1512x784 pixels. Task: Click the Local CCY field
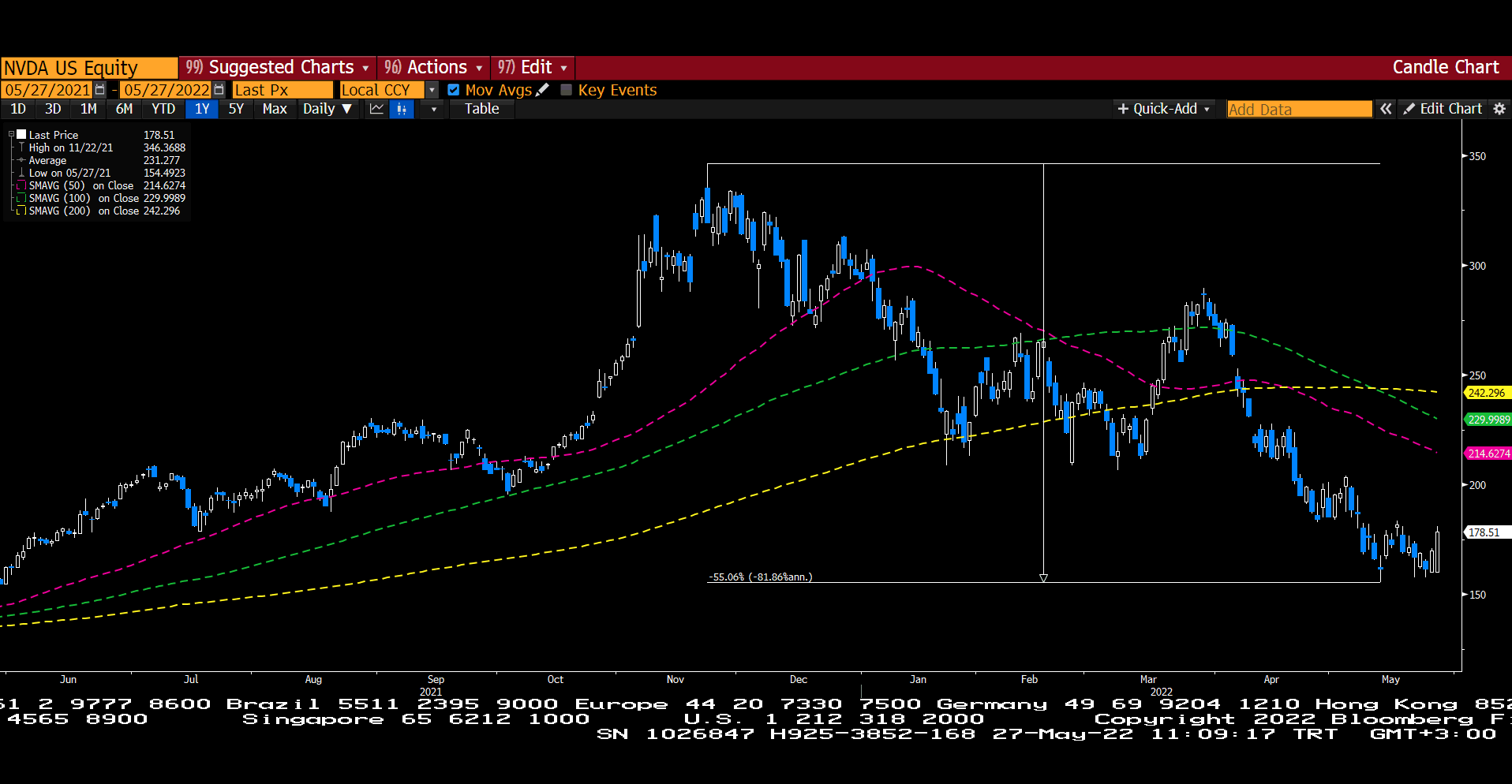pos(382,90)
